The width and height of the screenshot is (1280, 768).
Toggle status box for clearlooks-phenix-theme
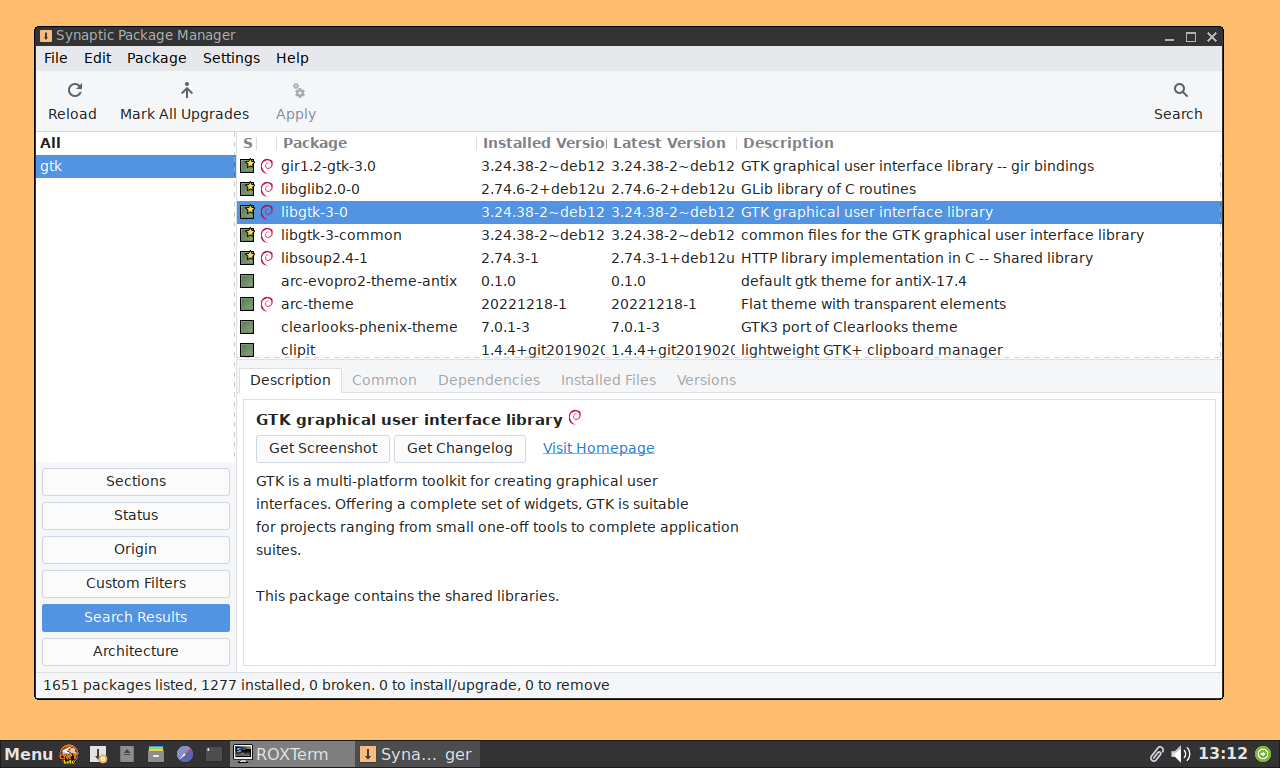tap(247, 327)
